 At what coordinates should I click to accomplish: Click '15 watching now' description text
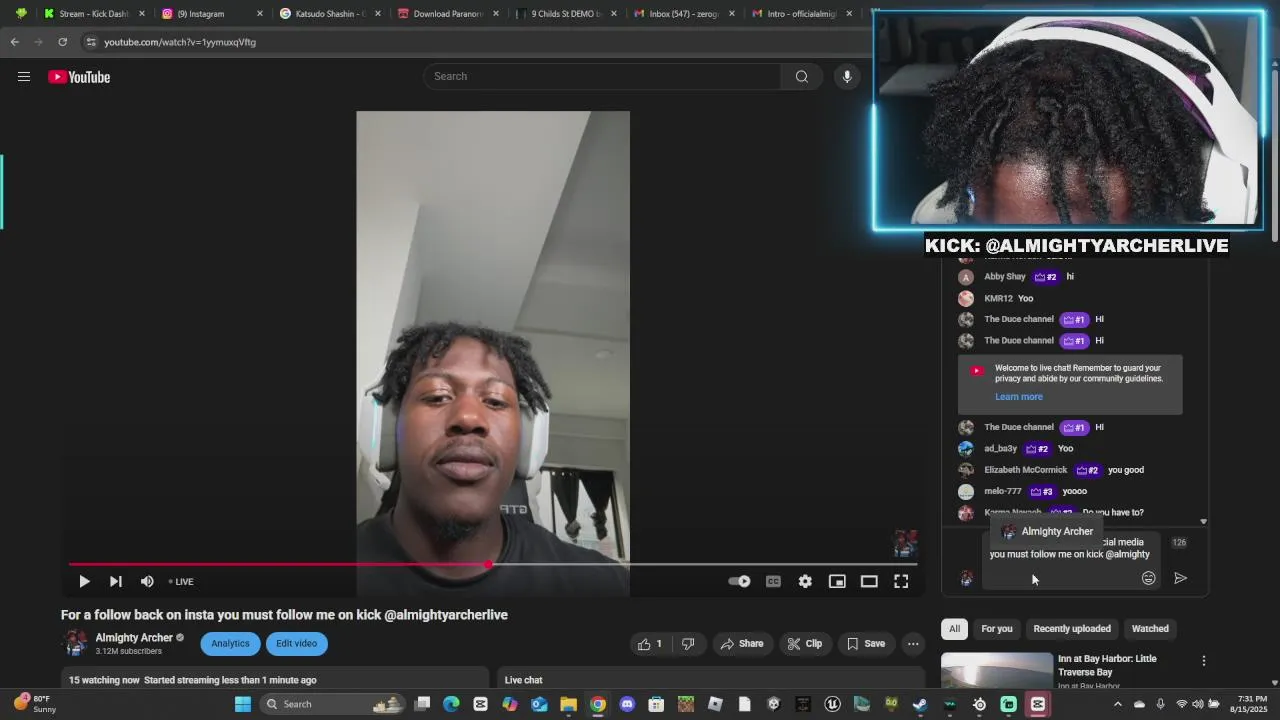click(x=104, y=680)
